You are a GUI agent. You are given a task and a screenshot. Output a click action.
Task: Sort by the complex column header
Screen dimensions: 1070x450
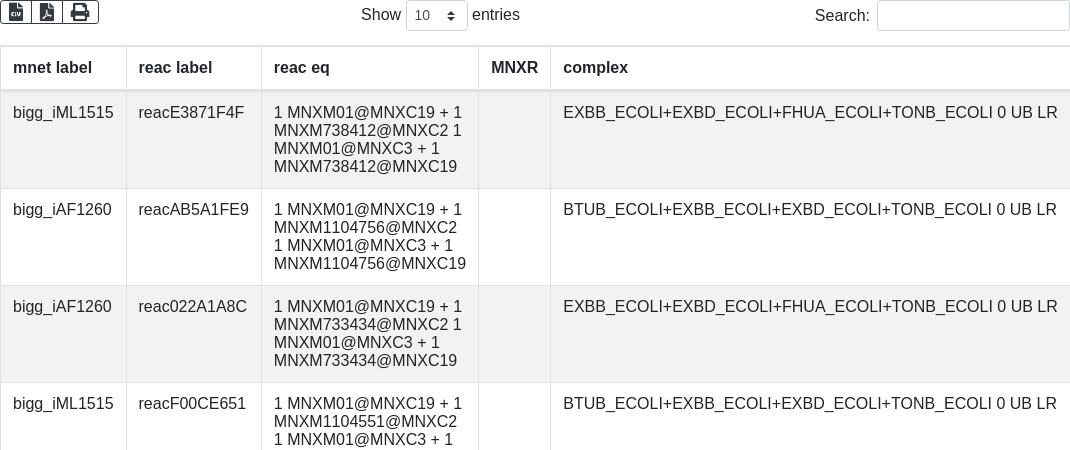pyautogui.click(x=595, y=68)
